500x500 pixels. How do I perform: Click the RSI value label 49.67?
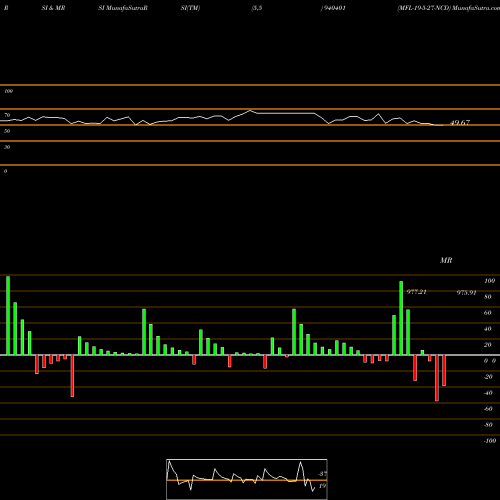coord(460,123)
